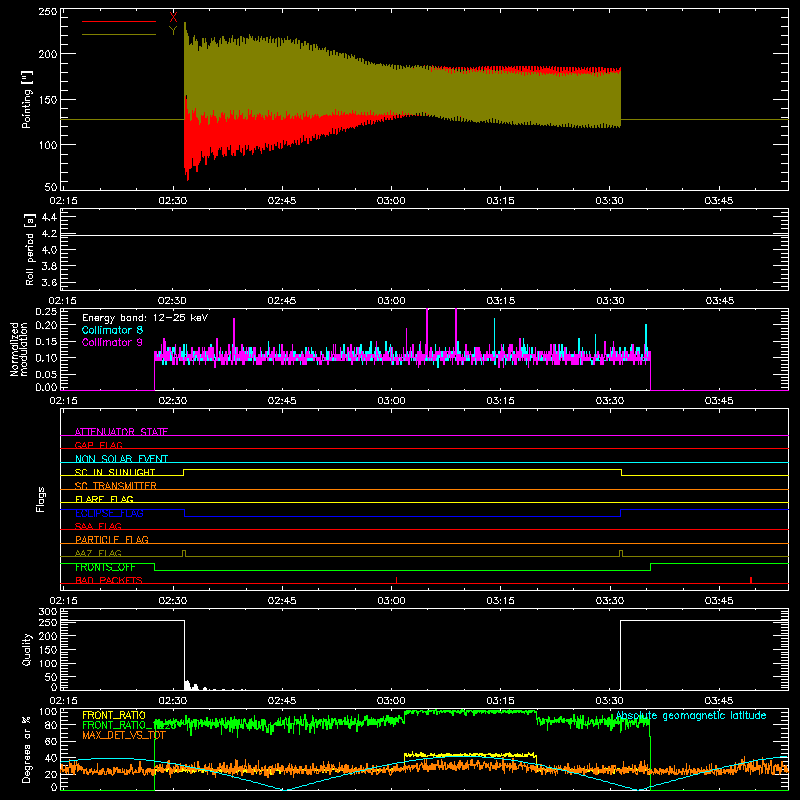
Task: Click the 02:30 label under Flags plot
Action: click(172, 601)
